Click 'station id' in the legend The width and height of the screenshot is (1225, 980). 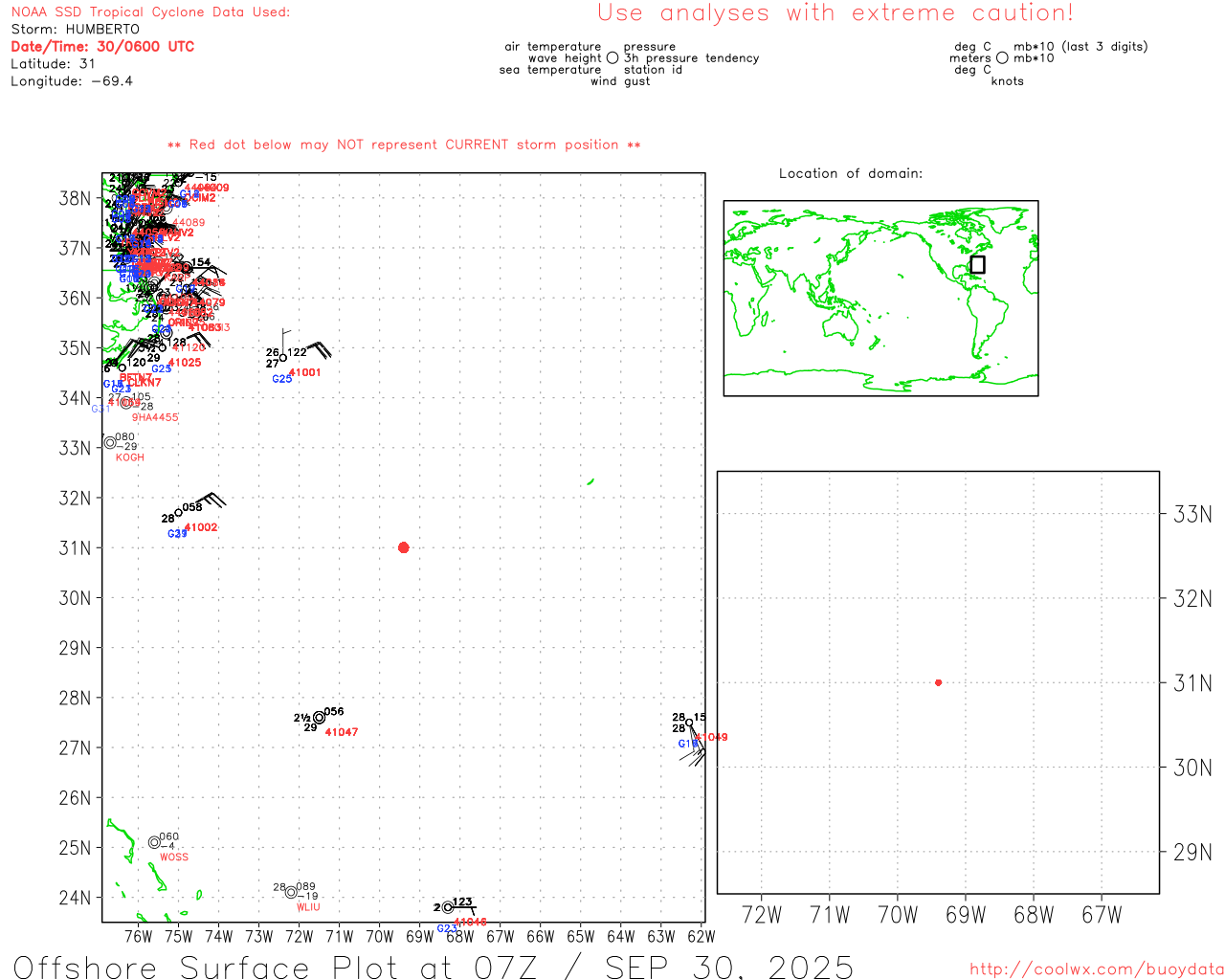653,69
